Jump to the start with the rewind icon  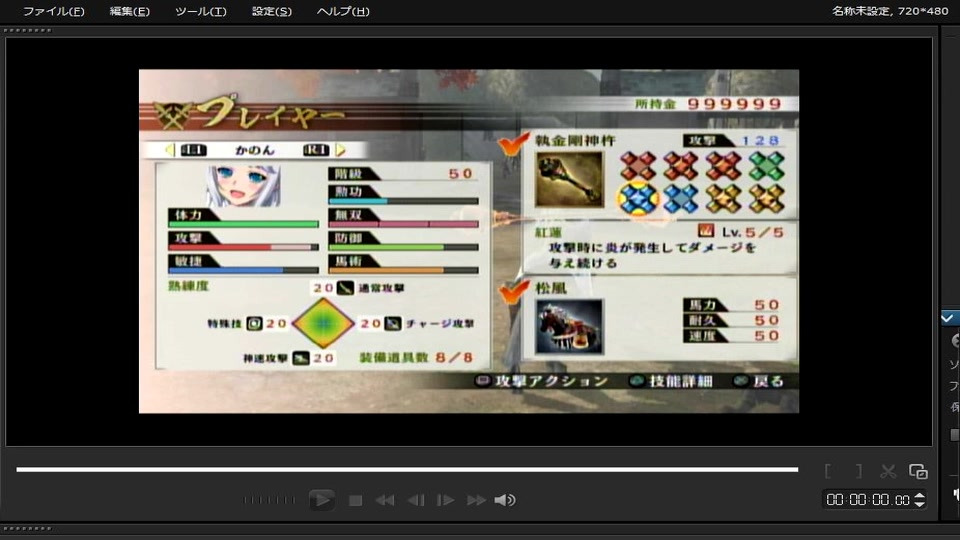(x=385, y=501)
